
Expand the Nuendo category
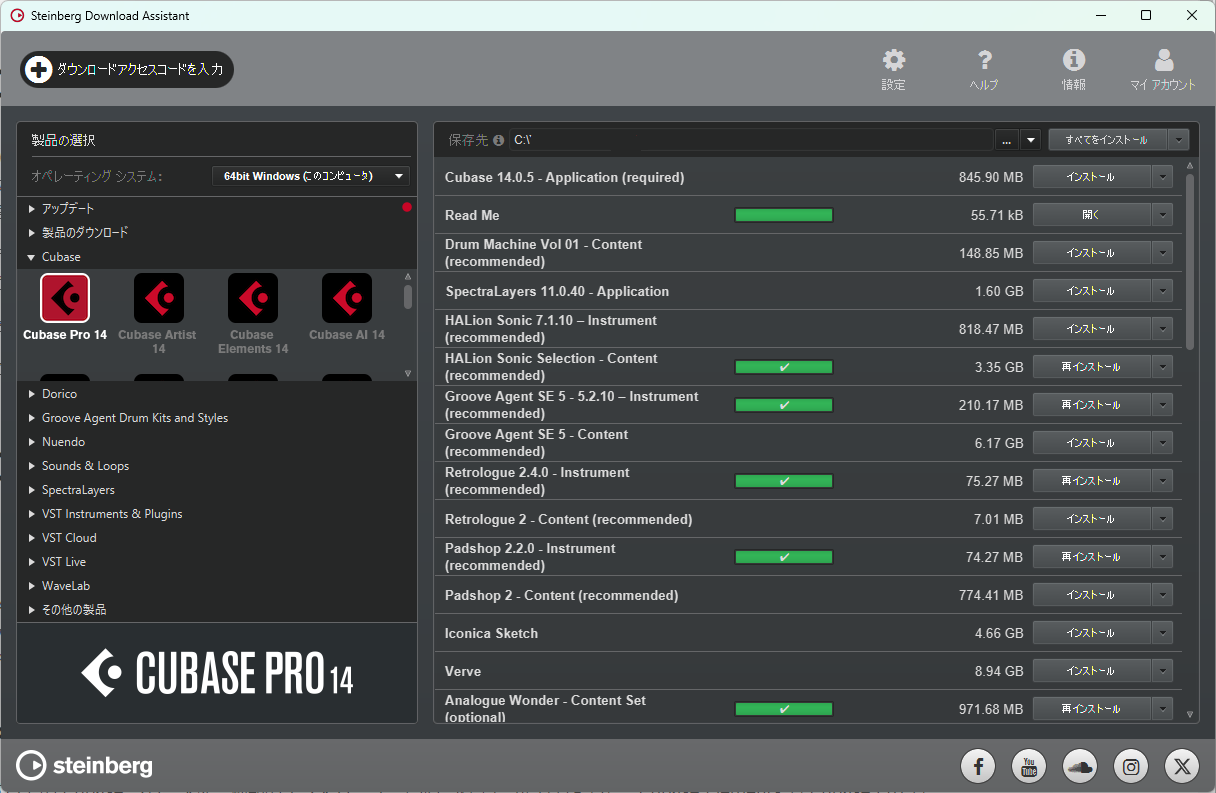tap(32, 442)
